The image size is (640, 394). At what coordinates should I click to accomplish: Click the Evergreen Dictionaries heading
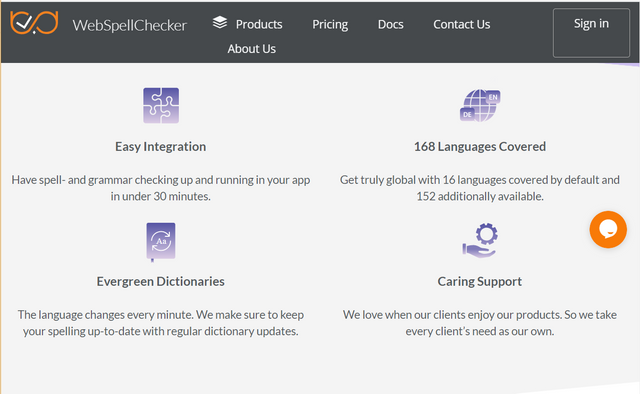tap(160, 281)
